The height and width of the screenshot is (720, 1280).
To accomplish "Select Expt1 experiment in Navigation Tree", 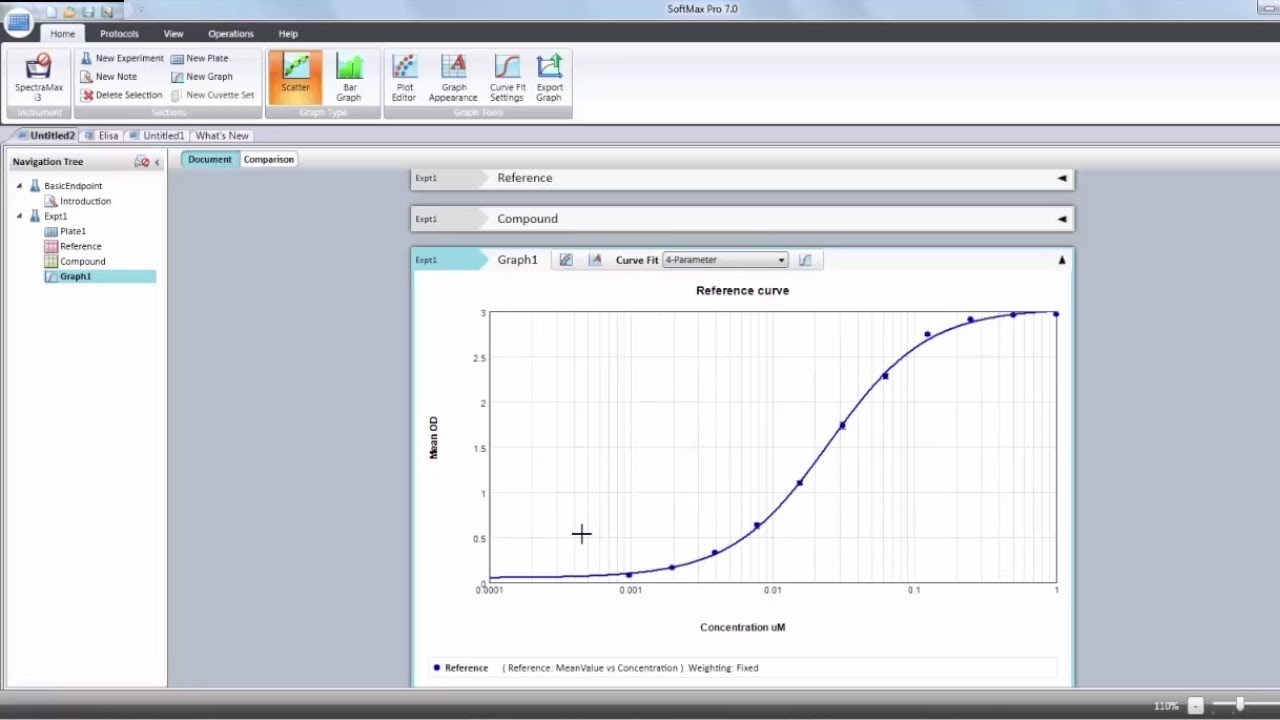I will coord(56,216).
